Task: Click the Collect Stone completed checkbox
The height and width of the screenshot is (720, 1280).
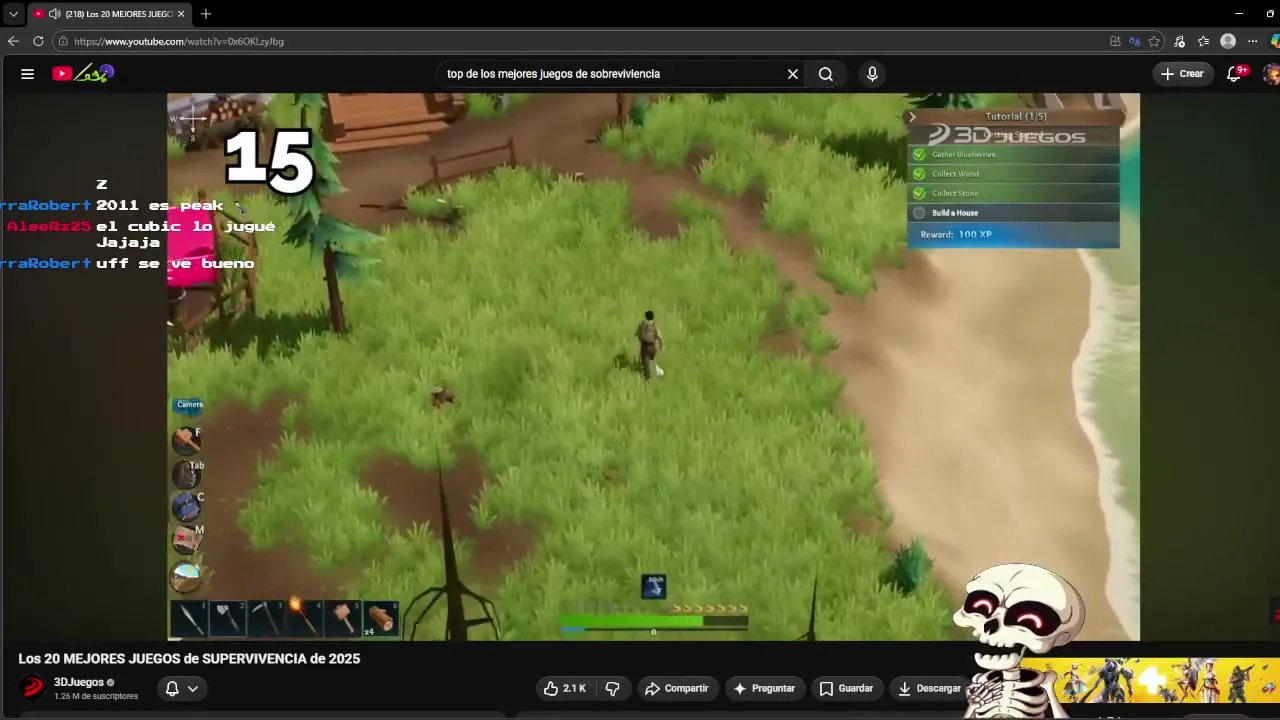Action: click(919, 193)
